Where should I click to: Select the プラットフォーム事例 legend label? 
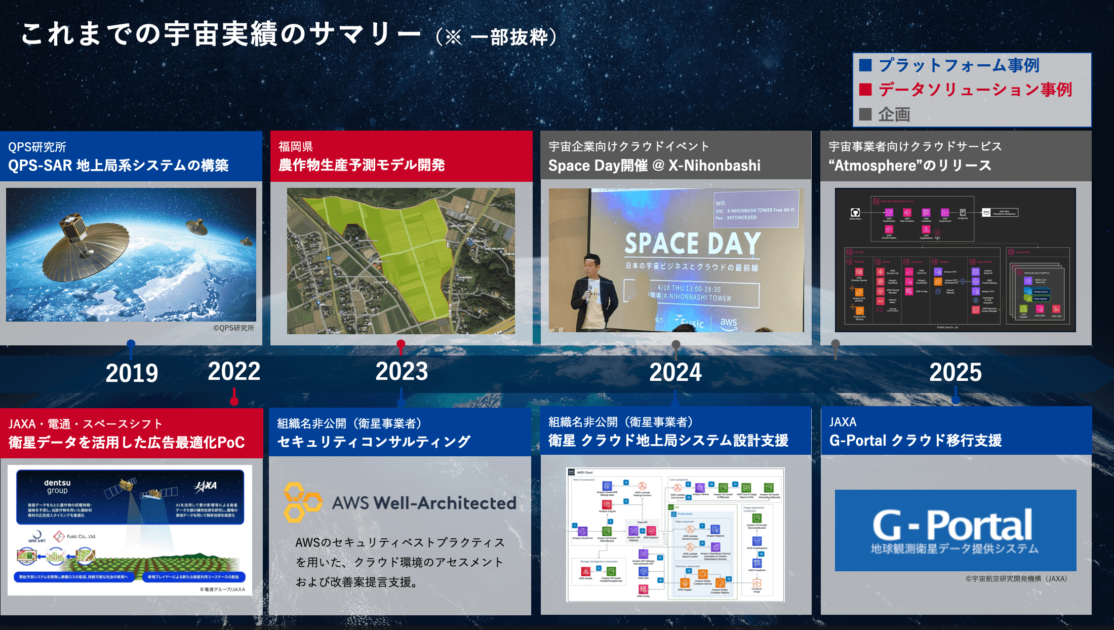click(959, 65)
